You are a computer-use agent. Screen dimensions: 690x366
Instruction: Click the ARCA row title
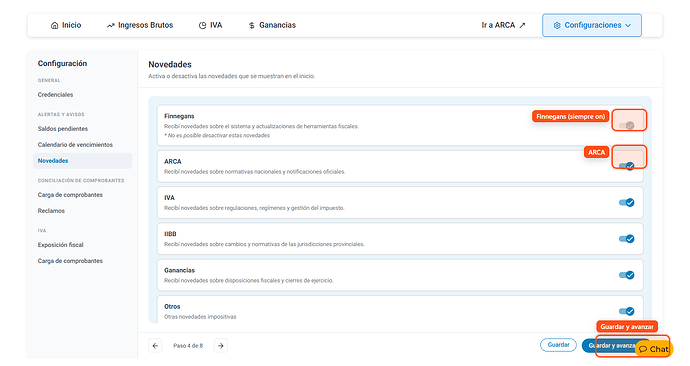pos(172,161)
